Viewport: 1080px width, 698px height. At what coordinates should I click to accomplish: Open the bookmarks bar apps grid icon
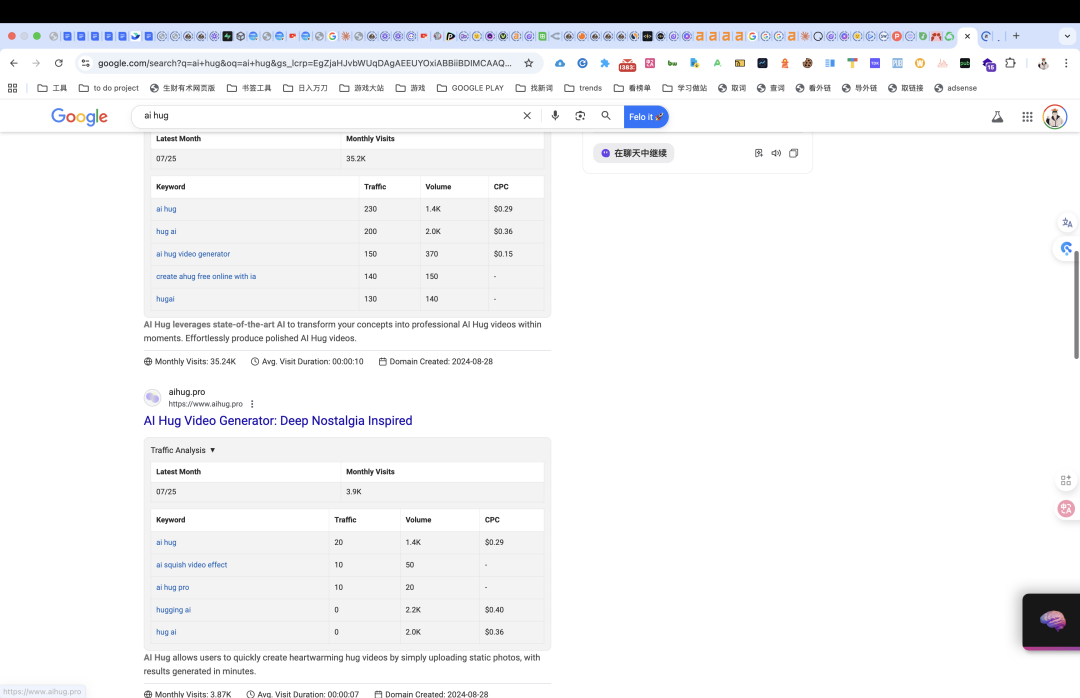[12, 88]
